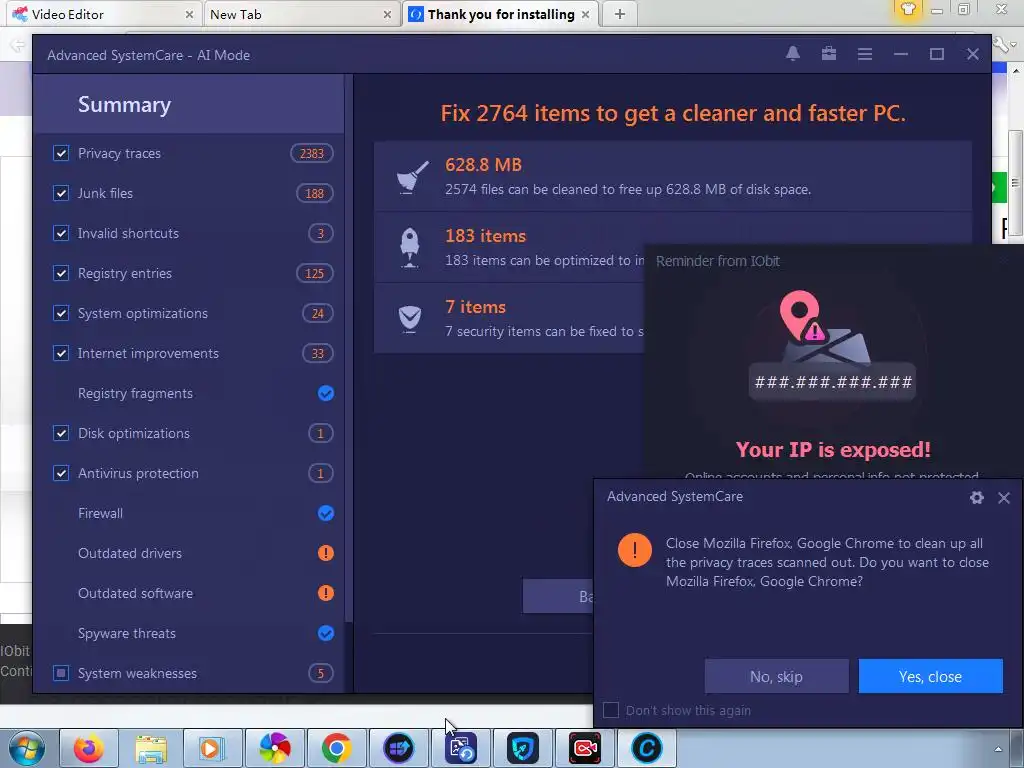Uncheck Internet improvements checkbox
1024x768 pixels.
click(x=61, y=353)
